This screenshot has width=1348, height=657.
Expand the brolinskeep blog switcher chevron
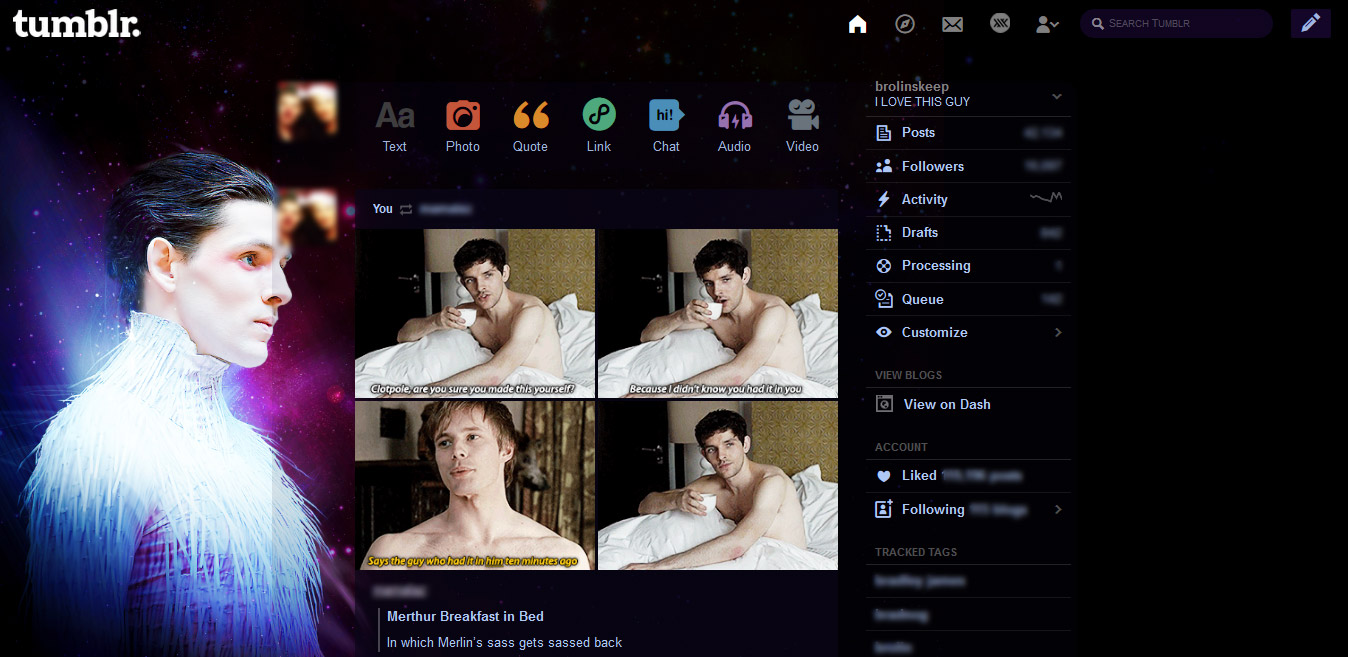pyautogui.click(x=1057, y=96)
